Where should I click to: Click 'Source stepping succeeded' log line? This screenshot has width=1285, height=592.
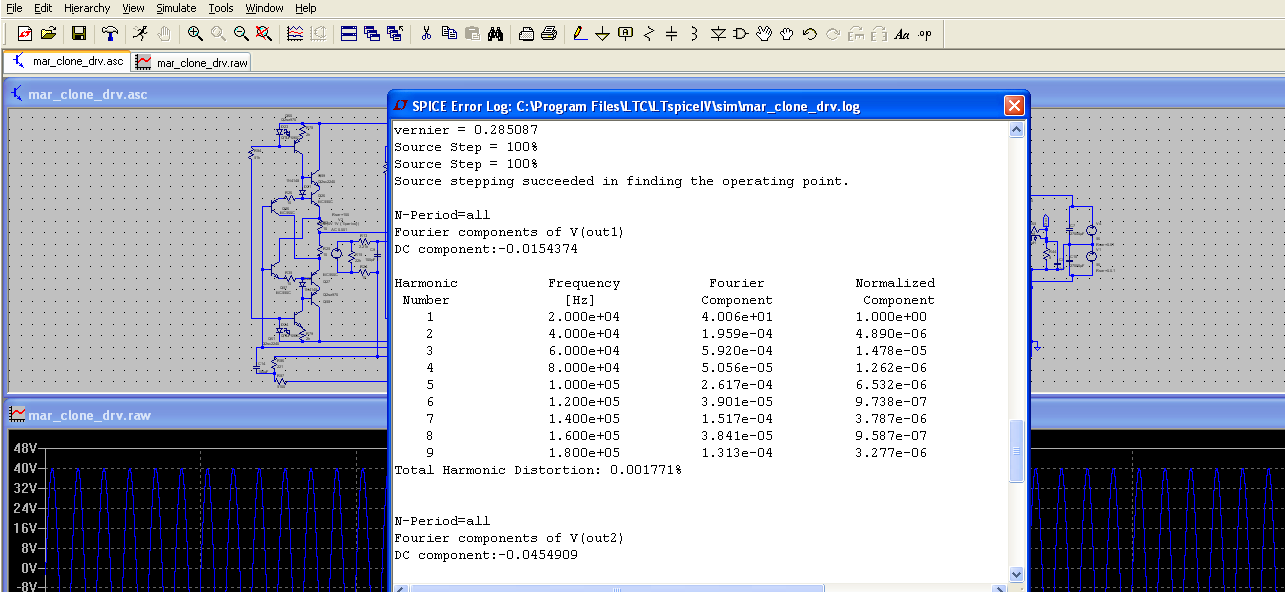click(621, 181)
